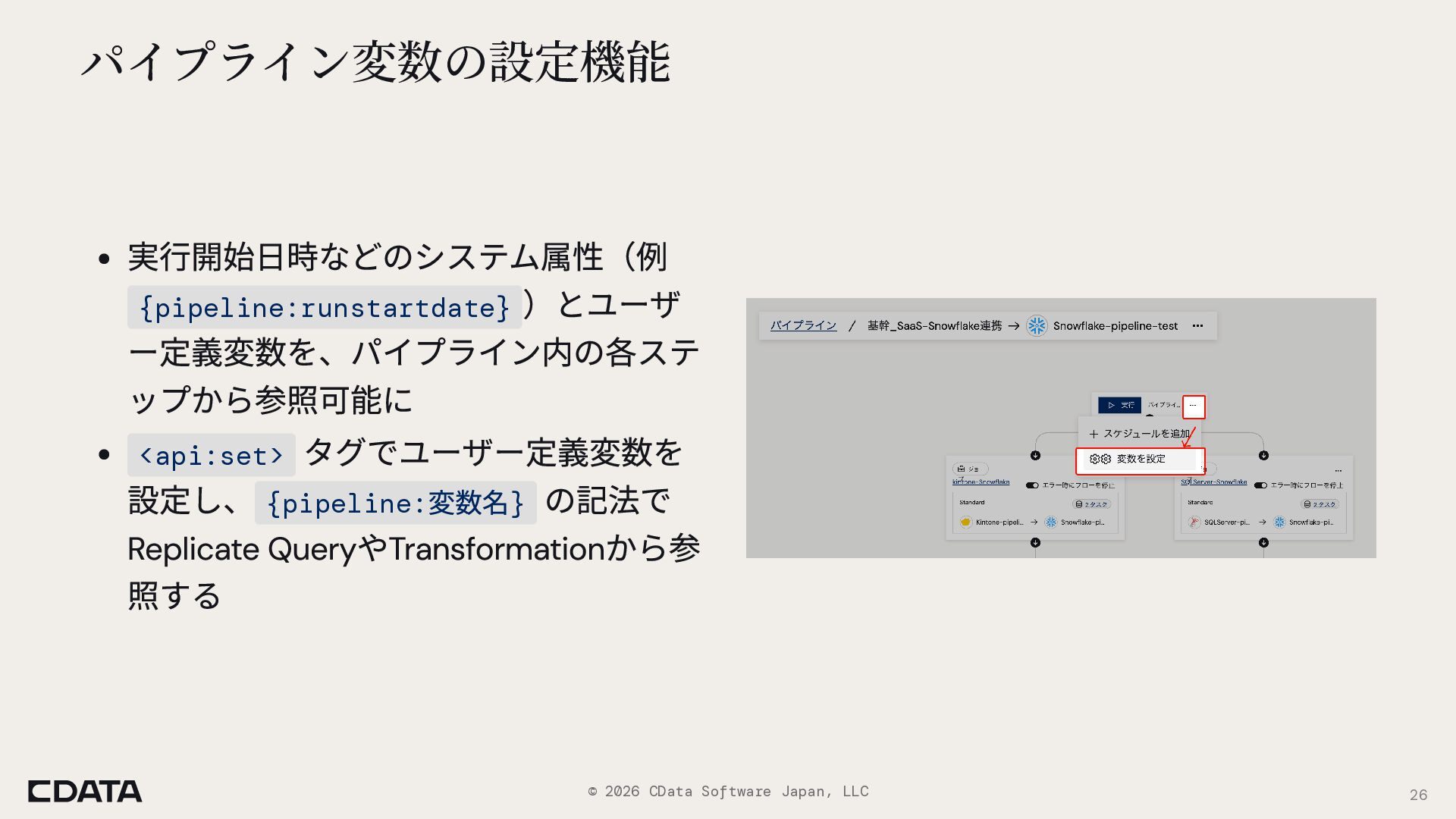Click the {pipeline:runstartdate} code snippet
The height and width of the screenshot is (819, 1456).
[325, 307]
